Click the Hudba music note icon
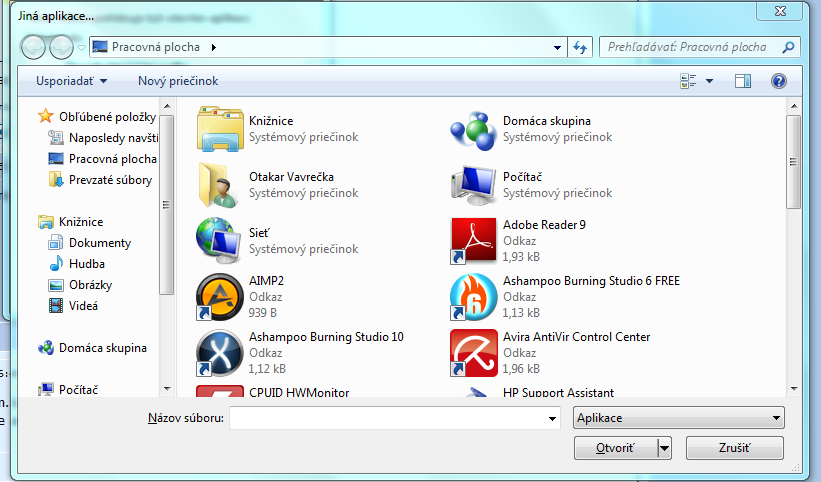 (56, 263)
